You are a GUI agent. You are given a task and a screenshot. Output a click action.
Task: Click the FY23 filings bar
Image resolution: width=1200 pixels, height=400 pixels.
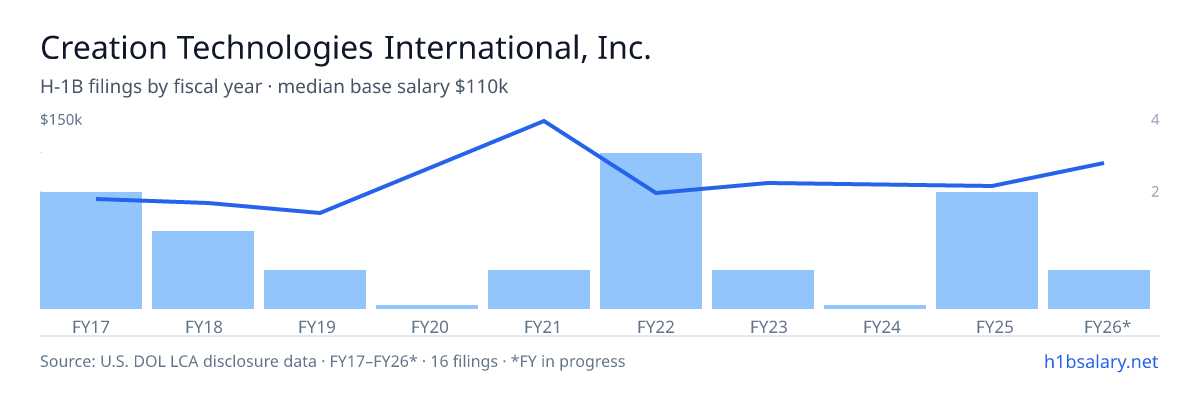[x=763, y=289]
